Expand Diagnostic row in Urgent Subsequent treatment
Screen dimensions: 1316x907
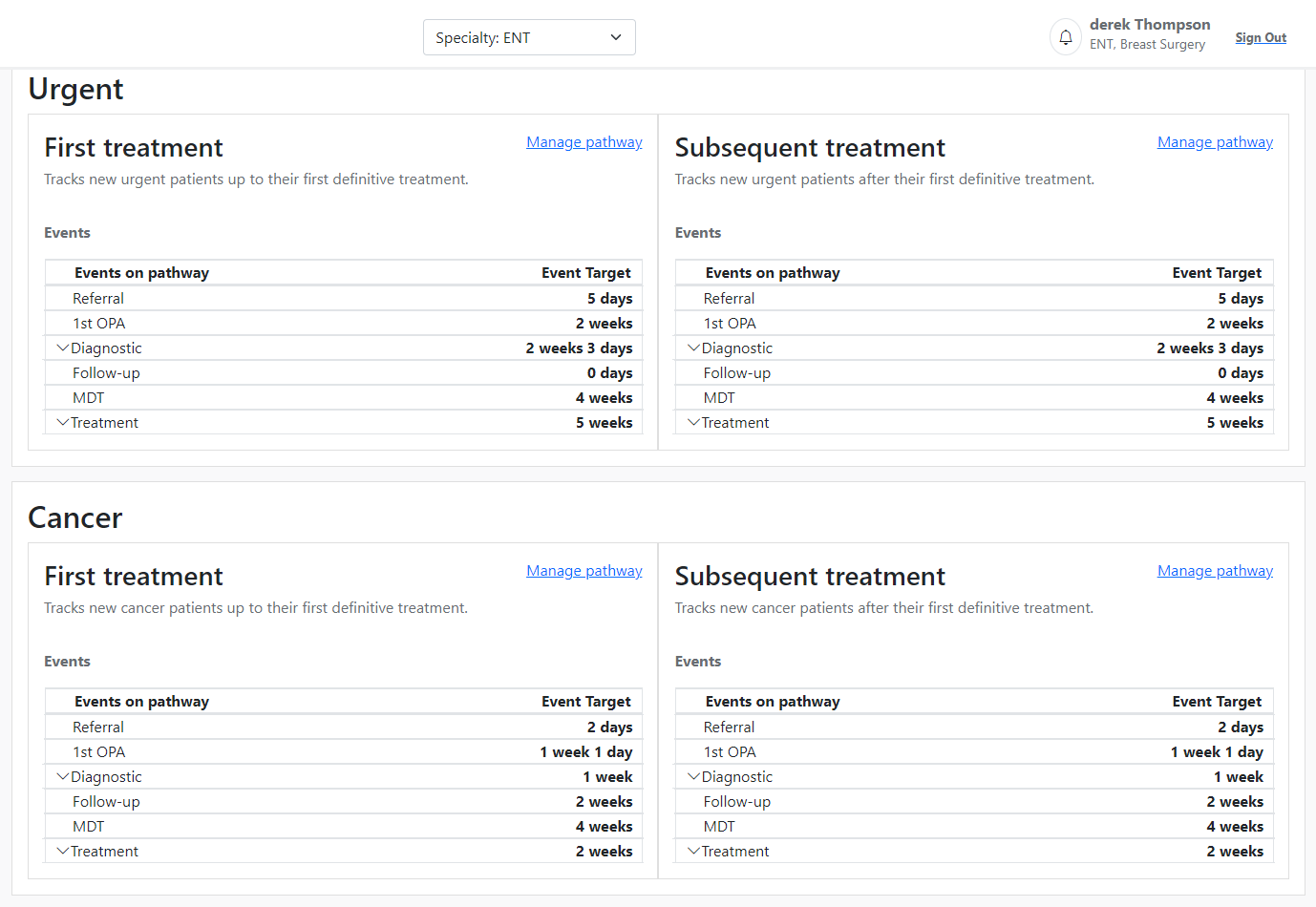(x=694, y=348)
